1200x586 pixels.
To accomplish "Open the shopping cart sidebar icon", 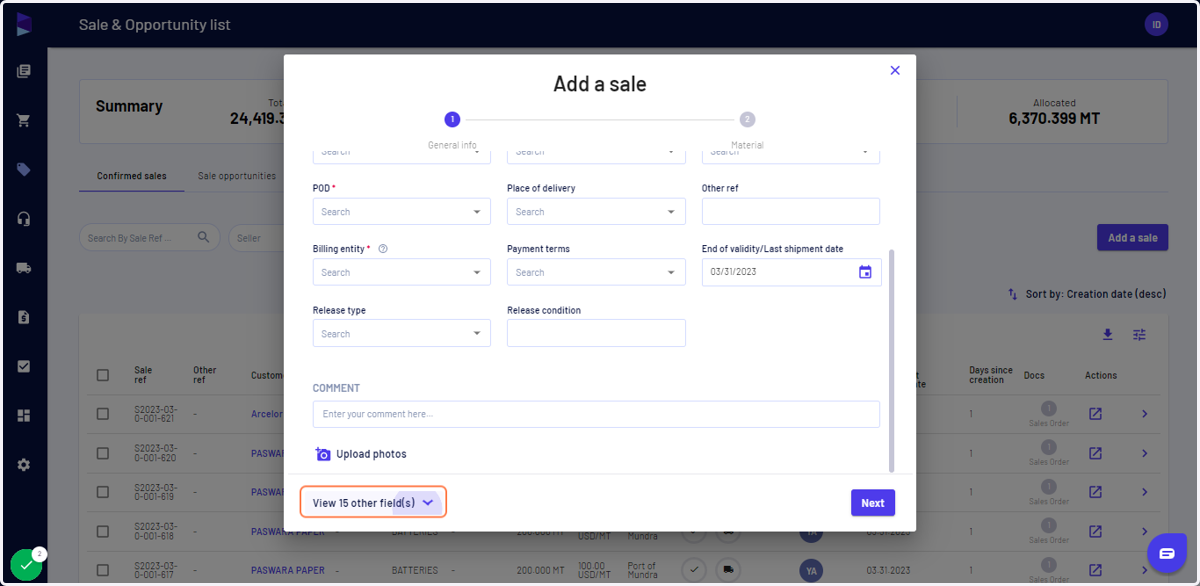I will 24,120.
